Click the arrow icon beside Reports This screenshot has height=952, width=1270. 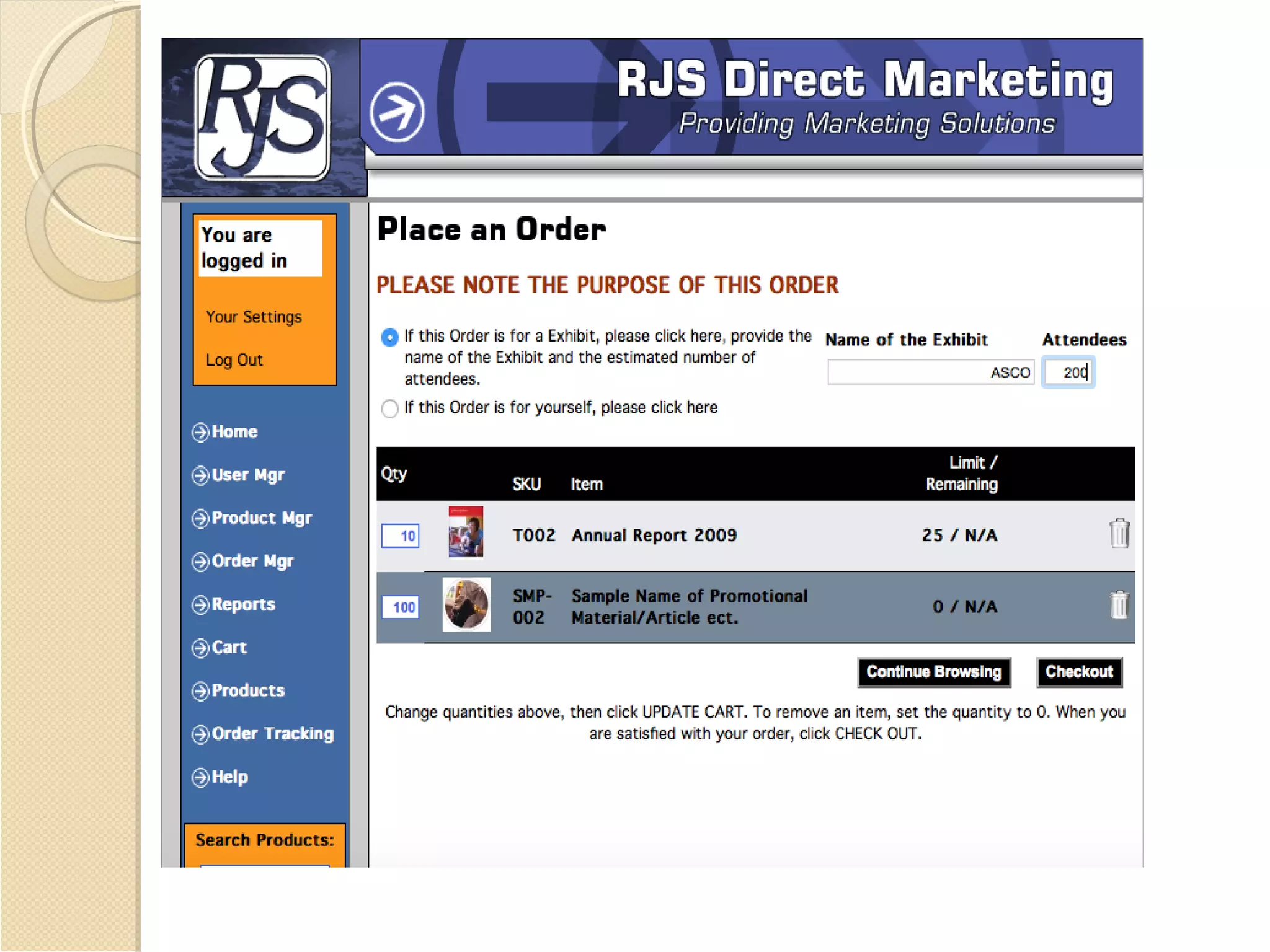[200, 604]
